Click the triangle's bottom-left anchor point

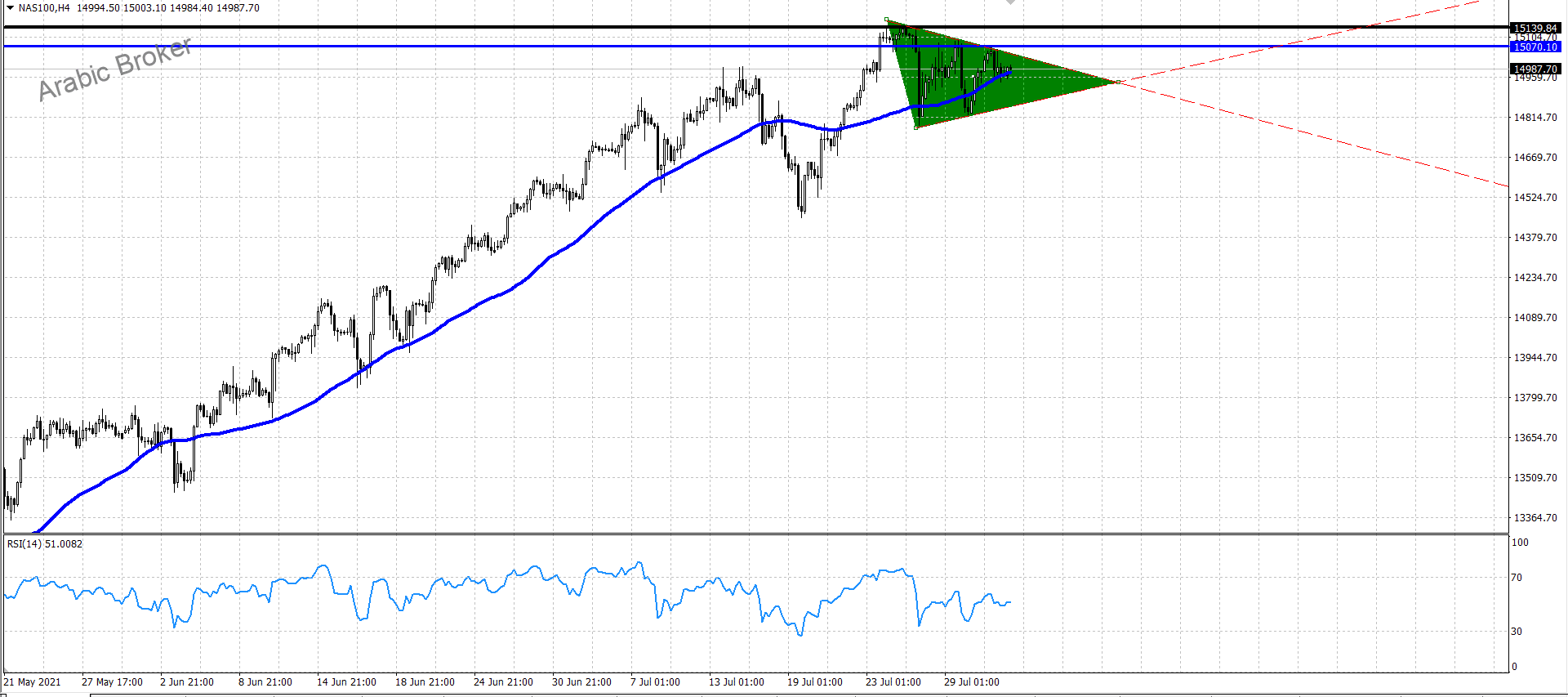[916, 127]
